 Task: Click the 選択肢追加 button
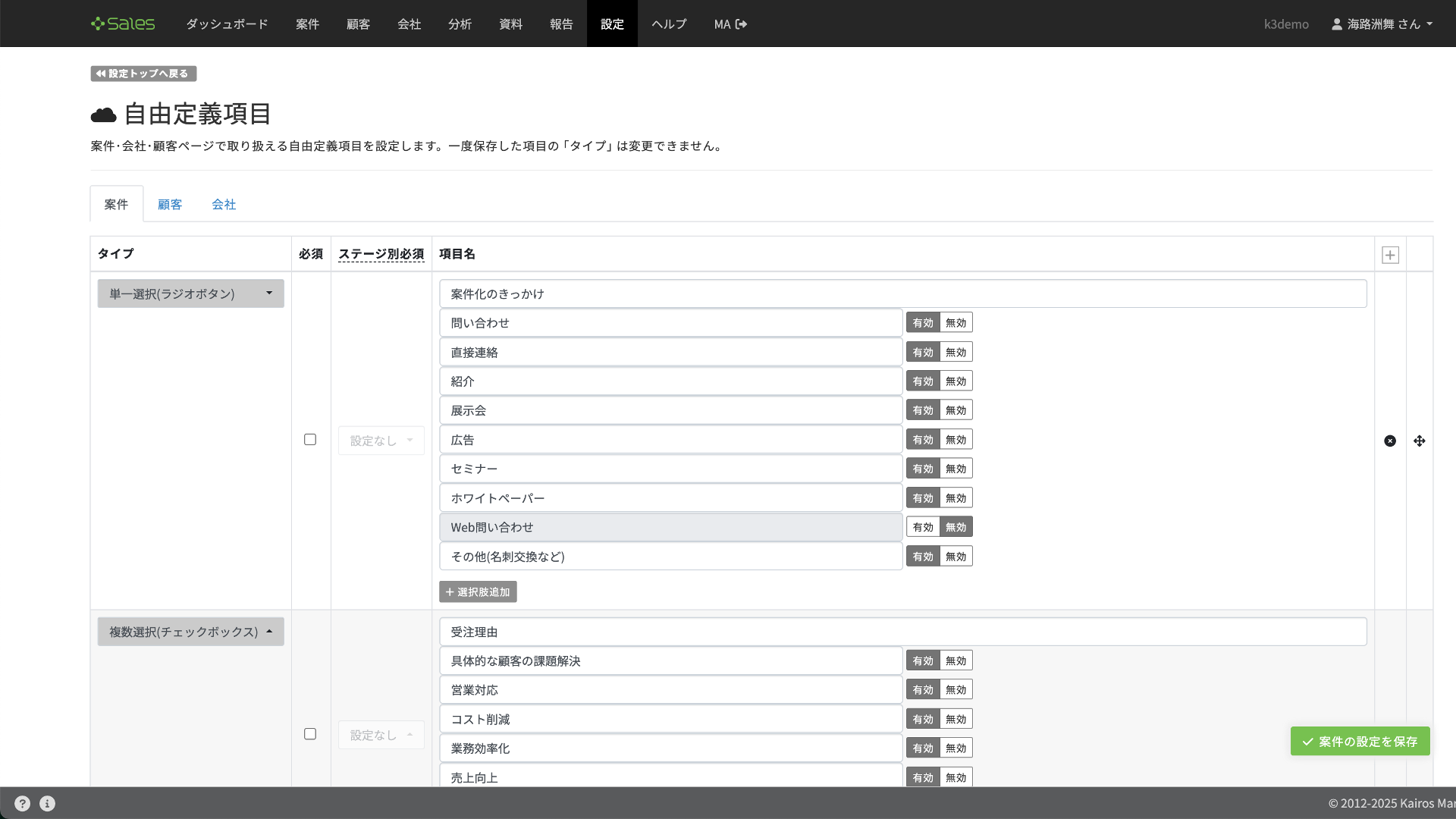[478, 592]
